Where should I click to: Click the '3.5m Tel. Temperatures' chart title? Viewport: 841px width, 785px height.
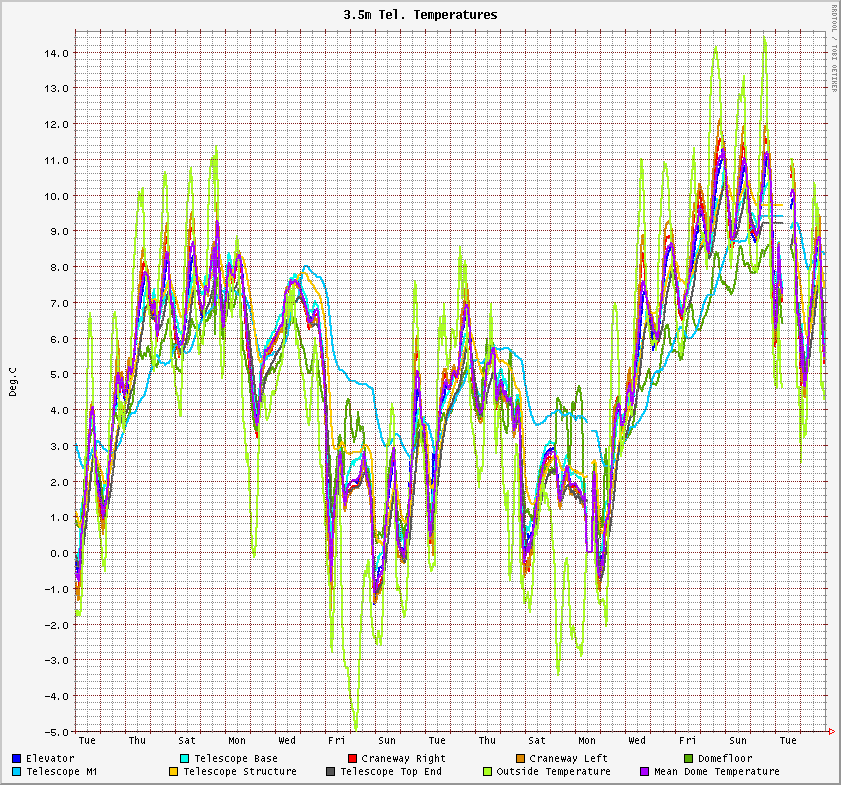click(420, 15)
